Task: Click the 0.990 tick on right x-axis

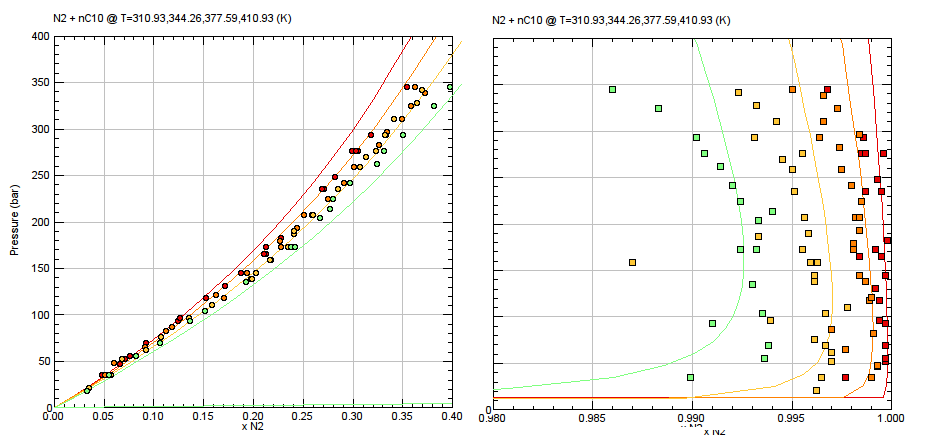Action: (692, 416)
